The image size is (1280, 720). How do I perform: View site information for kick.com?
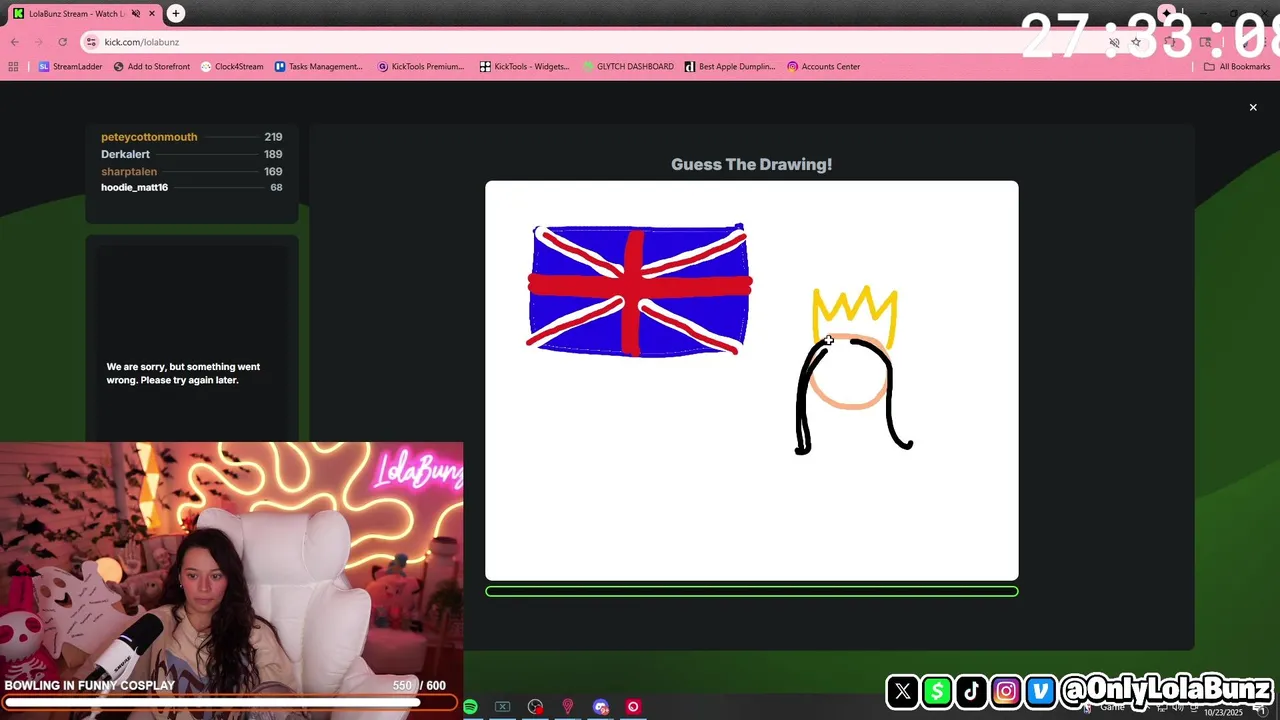[x=91, y=42]
